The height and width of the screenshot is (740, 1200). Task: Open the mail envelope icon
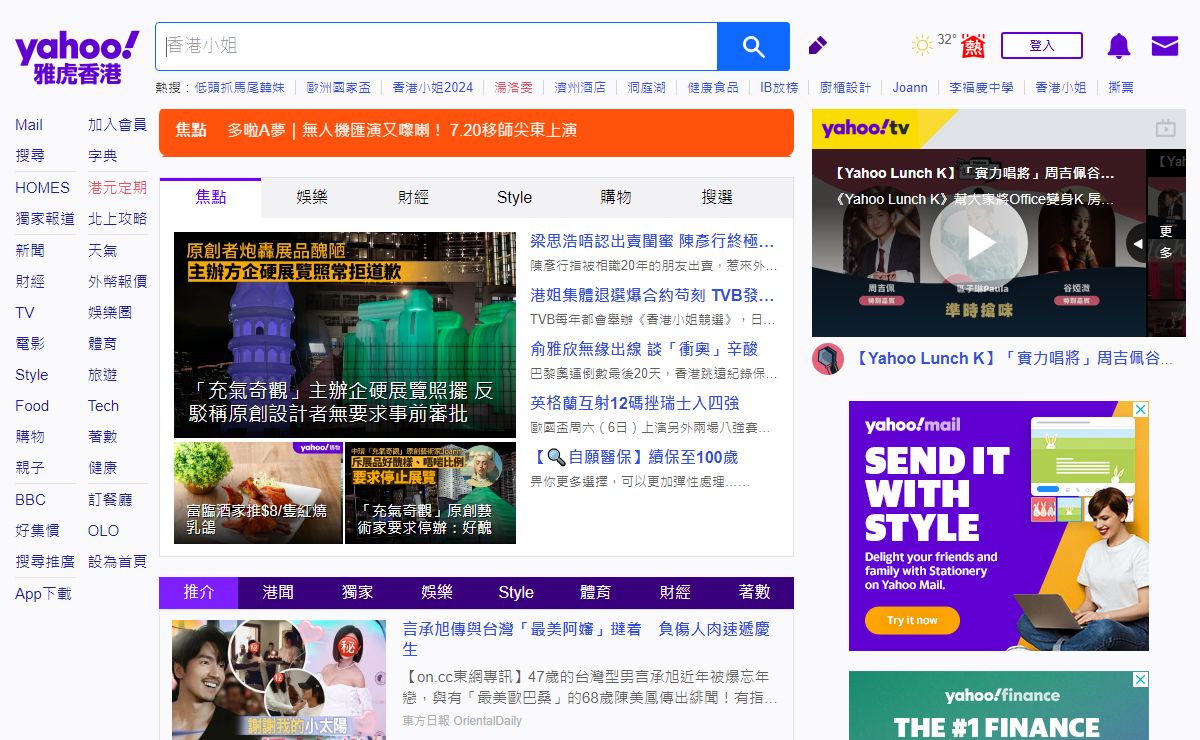[x=1165, y=46]
